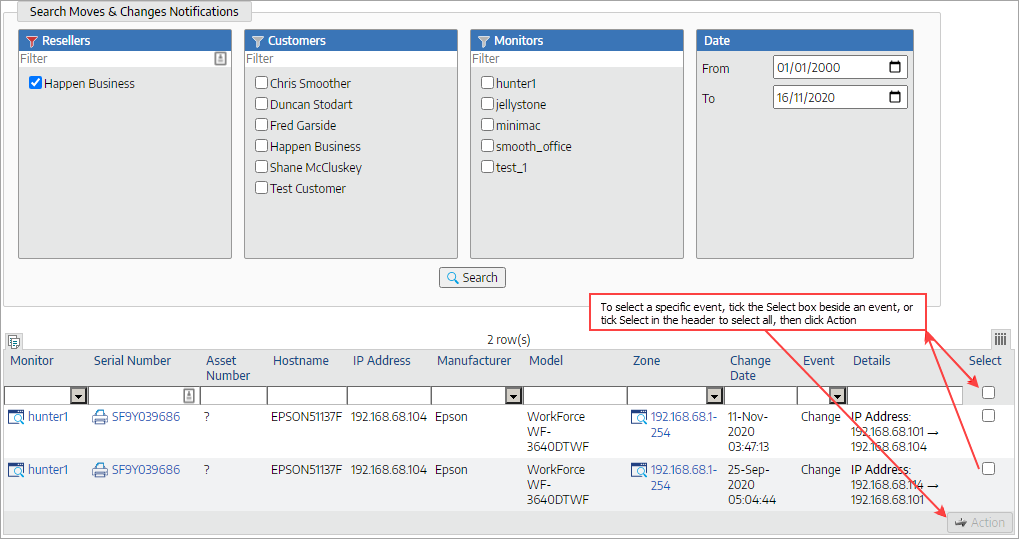The height and width of the screenshot is (539, 1019).
Task: Click the Search button
Action: point(472,278)
